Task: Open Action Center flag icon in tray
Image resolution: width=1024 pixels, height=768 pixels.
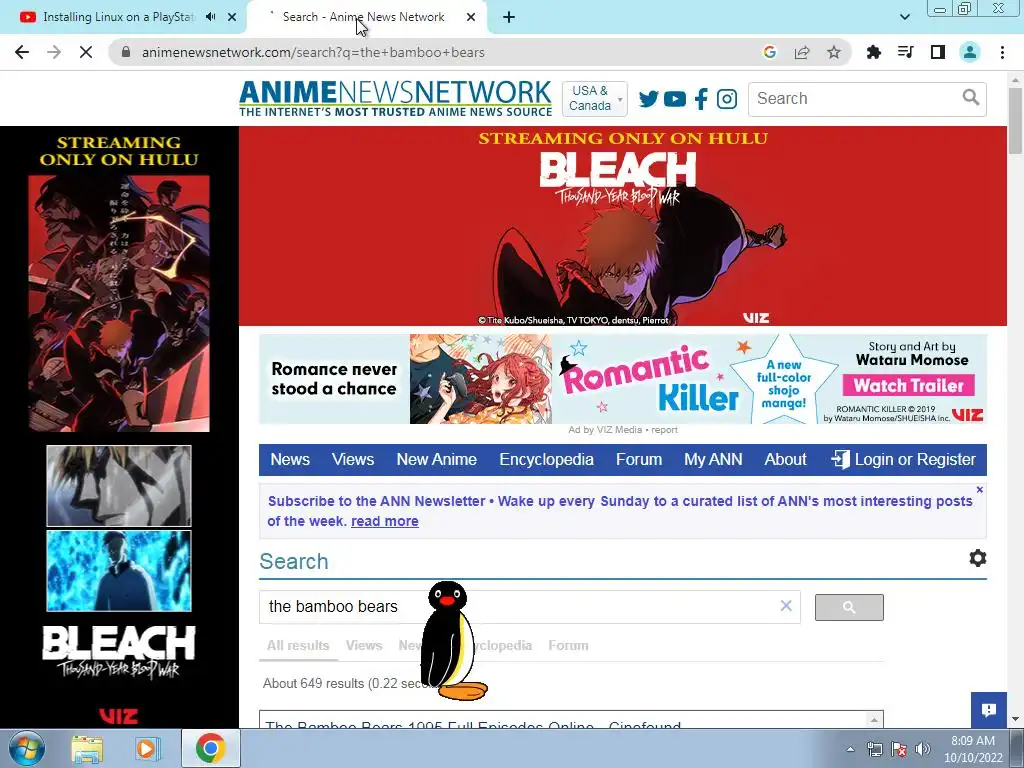Action: coord(899,749)
